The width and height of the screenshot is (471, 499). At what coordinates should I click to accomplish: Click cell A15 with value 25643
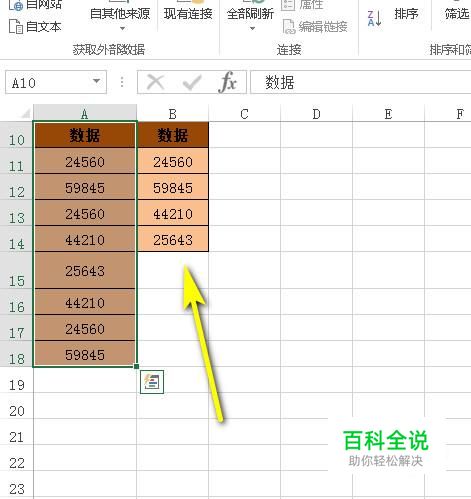click(85, 270)
